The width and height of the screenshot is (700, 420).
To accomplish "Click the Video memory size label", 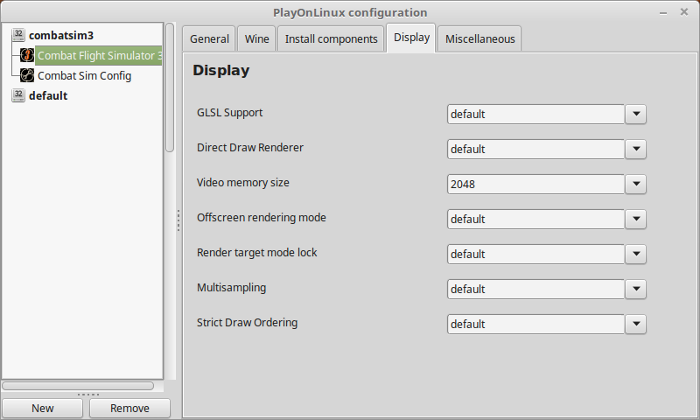I will pos(243,183).
